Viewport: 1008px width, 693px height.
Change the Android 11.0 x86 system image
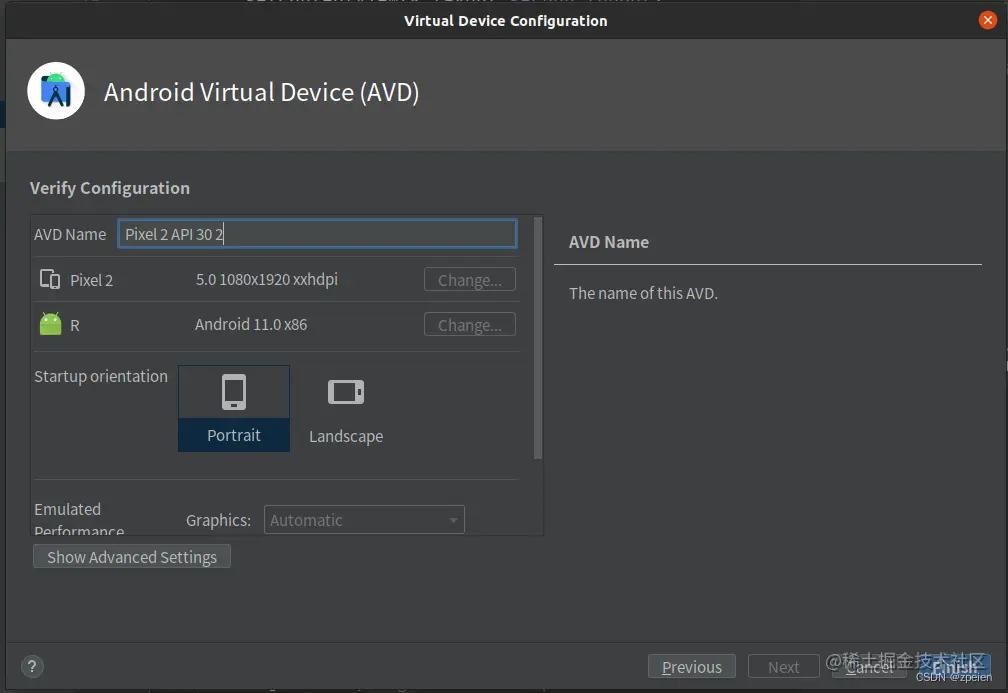(x=470, y=325)
